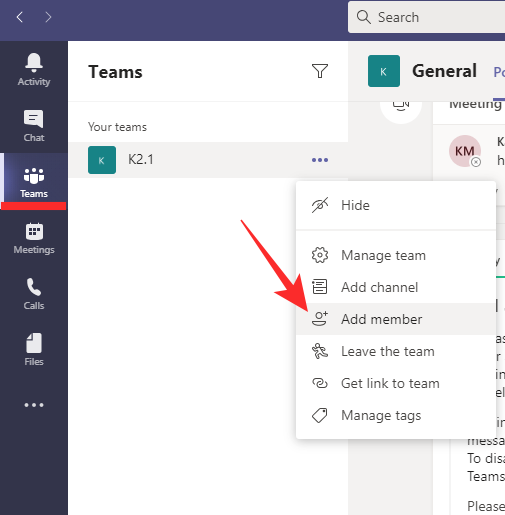
Task: Click the K2.1 team avatar
Action: pos(102,160)
